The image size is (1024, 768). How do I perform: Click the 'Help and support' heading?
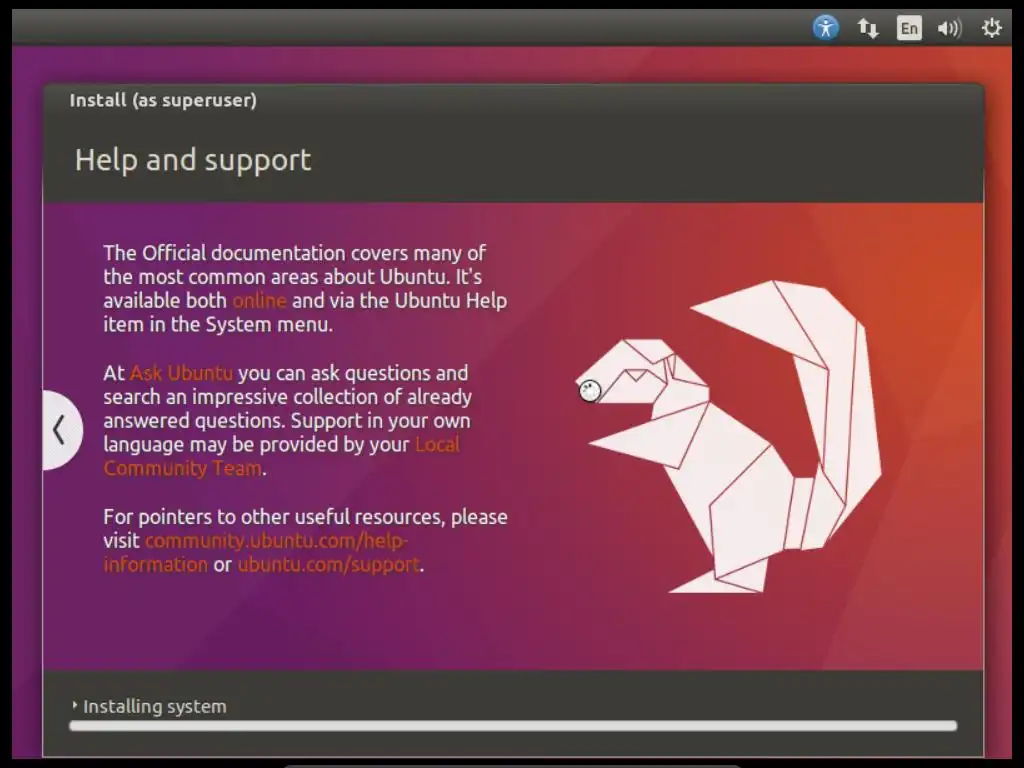(x=193, y=161)
